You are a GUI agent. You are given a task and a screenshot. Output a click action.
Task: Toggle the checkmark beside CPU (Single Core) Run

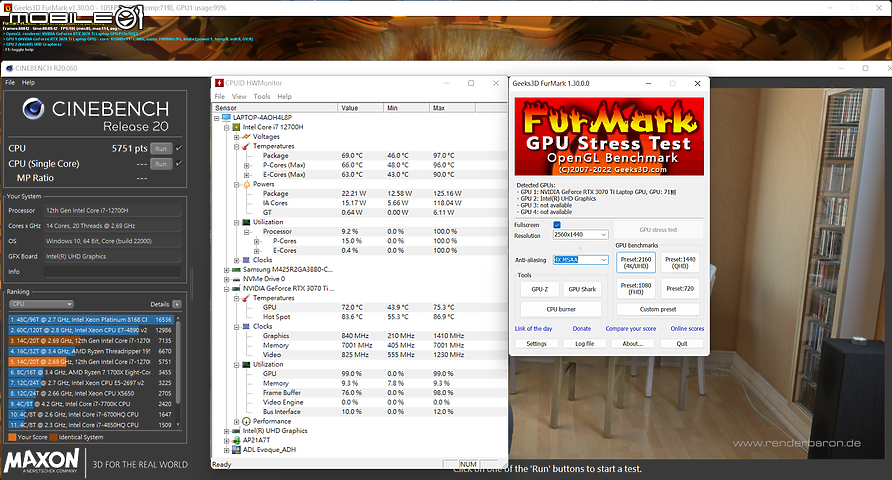pos(179,164)
